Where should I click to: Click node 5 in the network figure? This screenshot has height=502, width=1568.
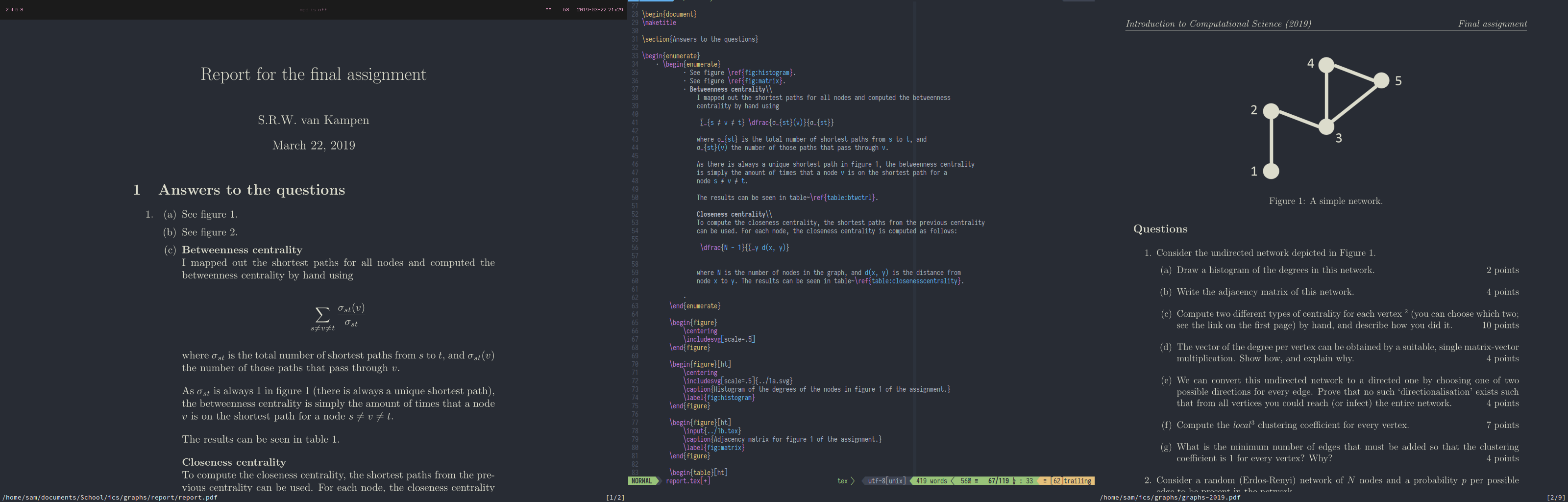(1381, 80)
